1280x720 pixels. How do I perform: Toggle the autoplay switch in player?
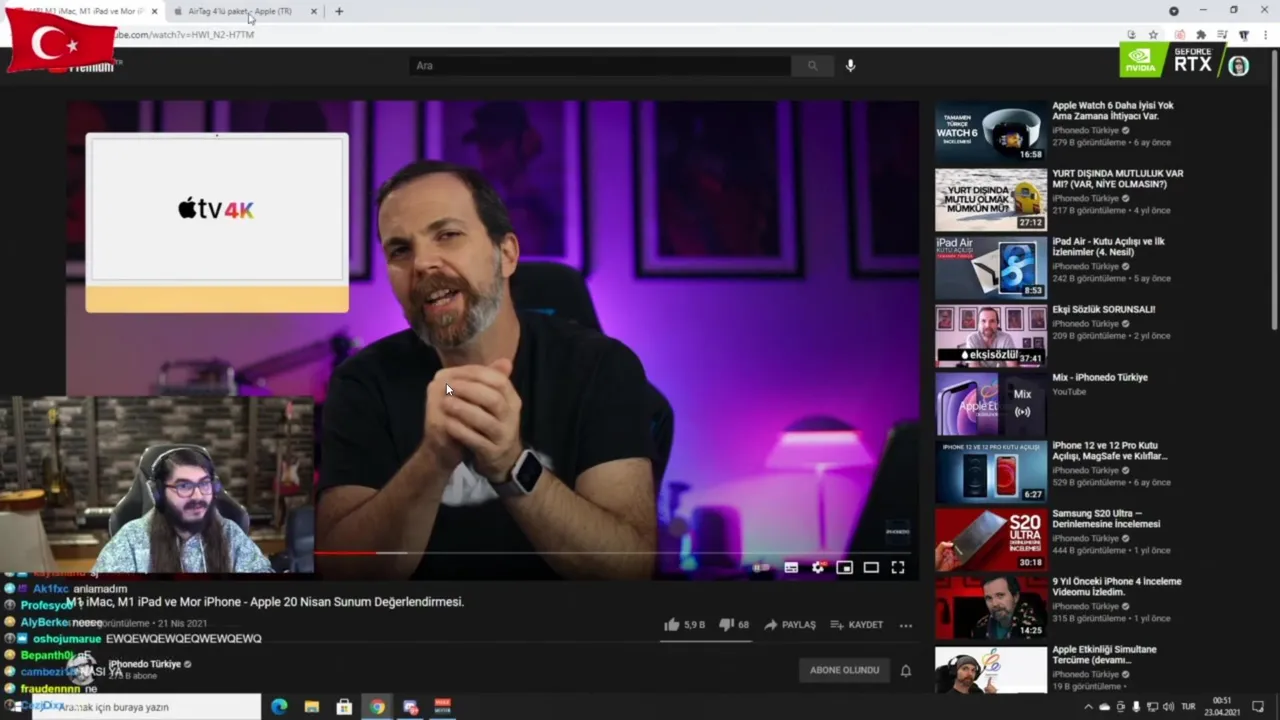pos(762,568)
